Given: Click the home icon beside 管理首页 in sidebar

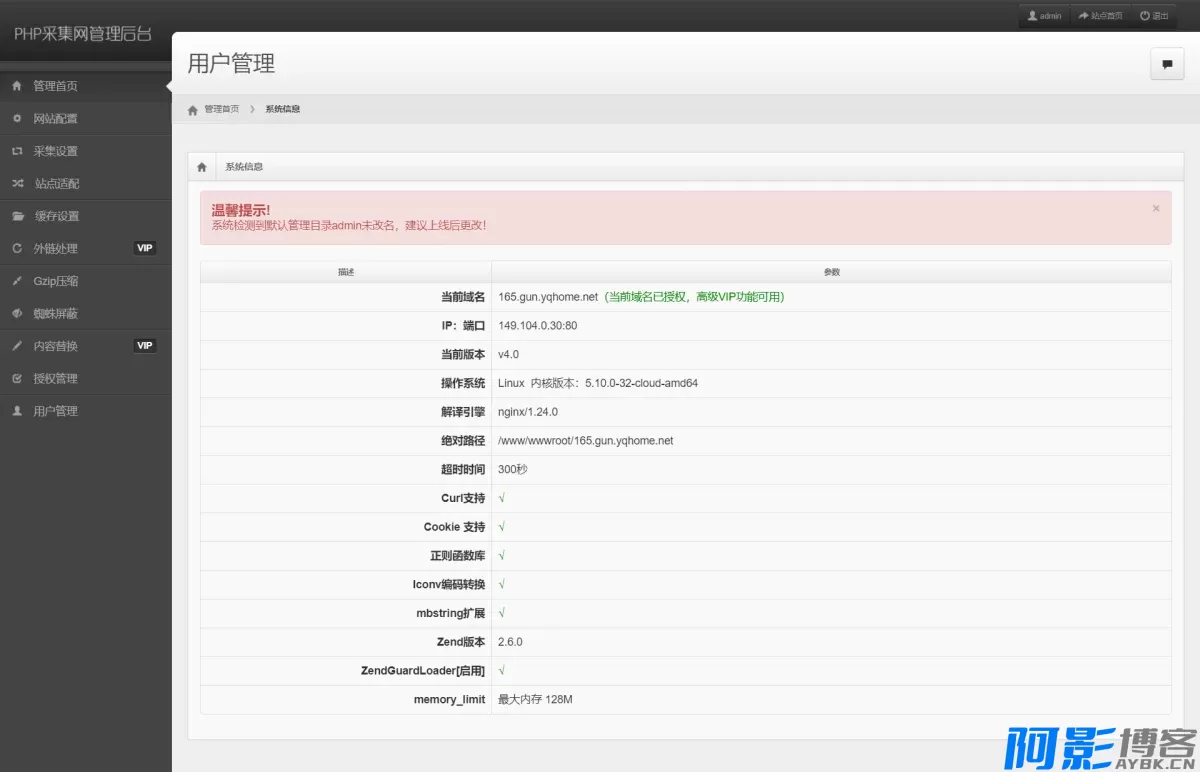Looking at the screenshot, I should click(x=16, y=86).
